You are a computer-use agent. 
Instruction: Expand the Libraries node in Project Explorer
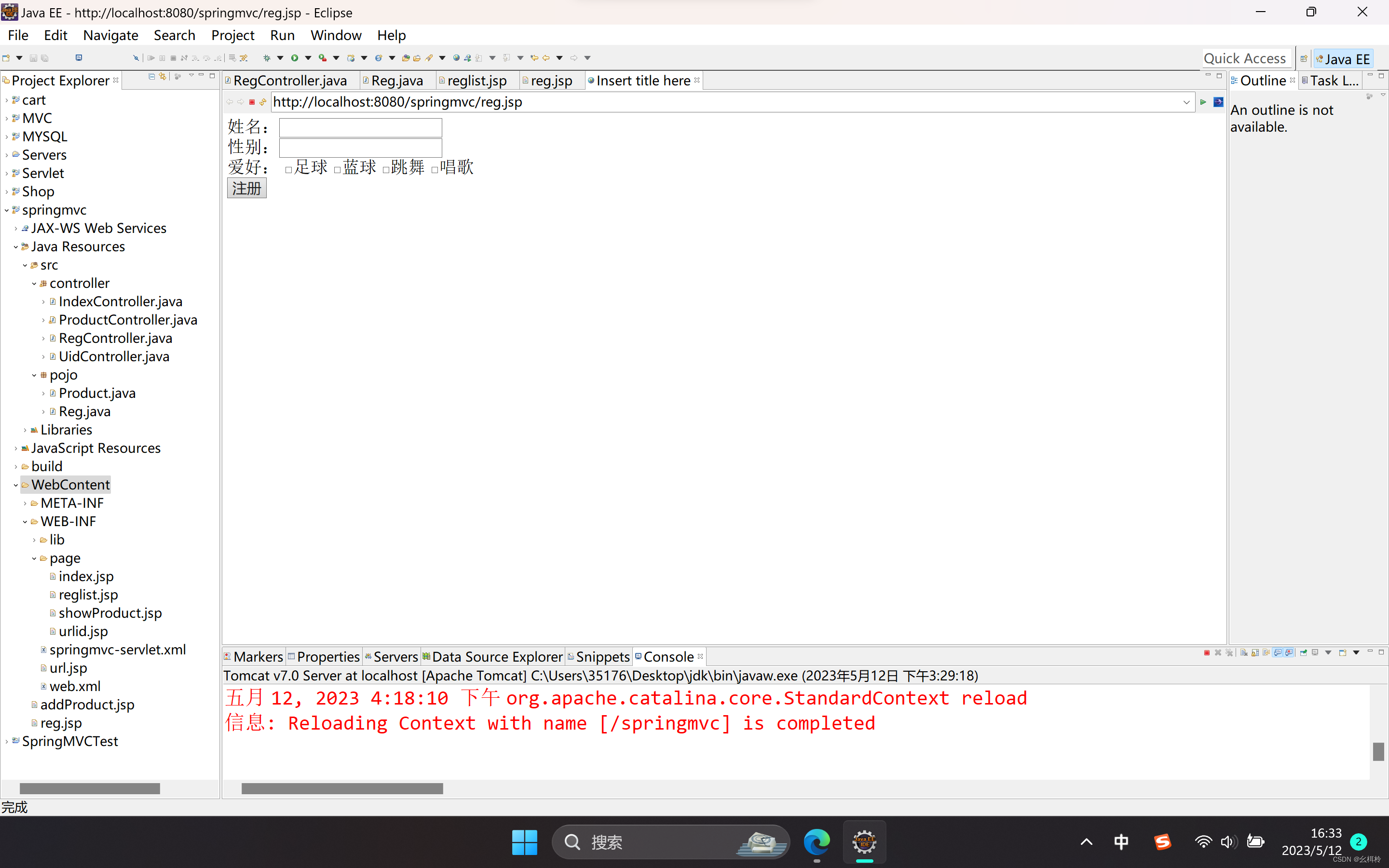(x=25, y=430)
